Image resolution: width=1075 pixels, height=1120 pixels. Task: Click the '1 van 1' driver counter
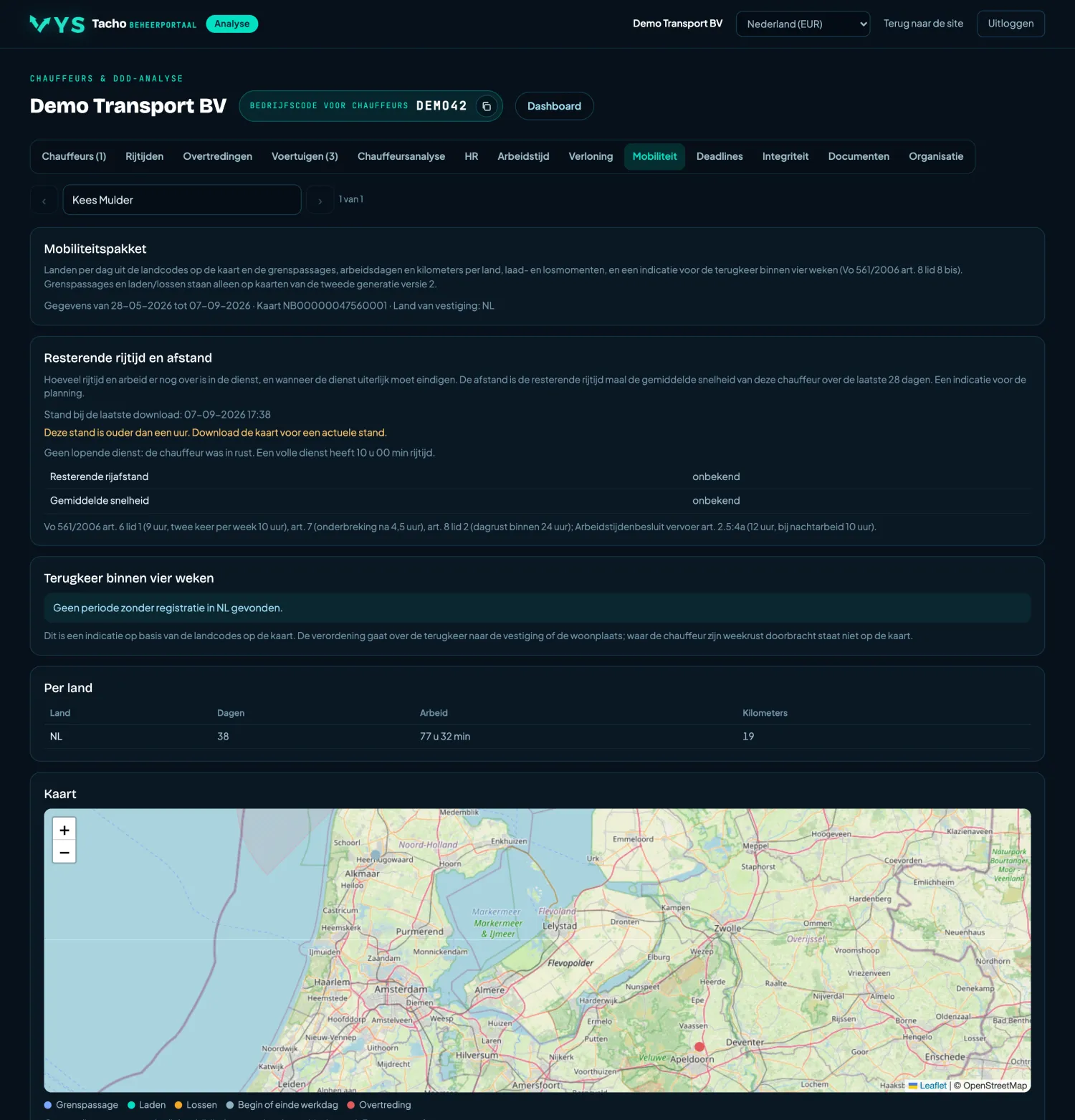click(351, 199)
